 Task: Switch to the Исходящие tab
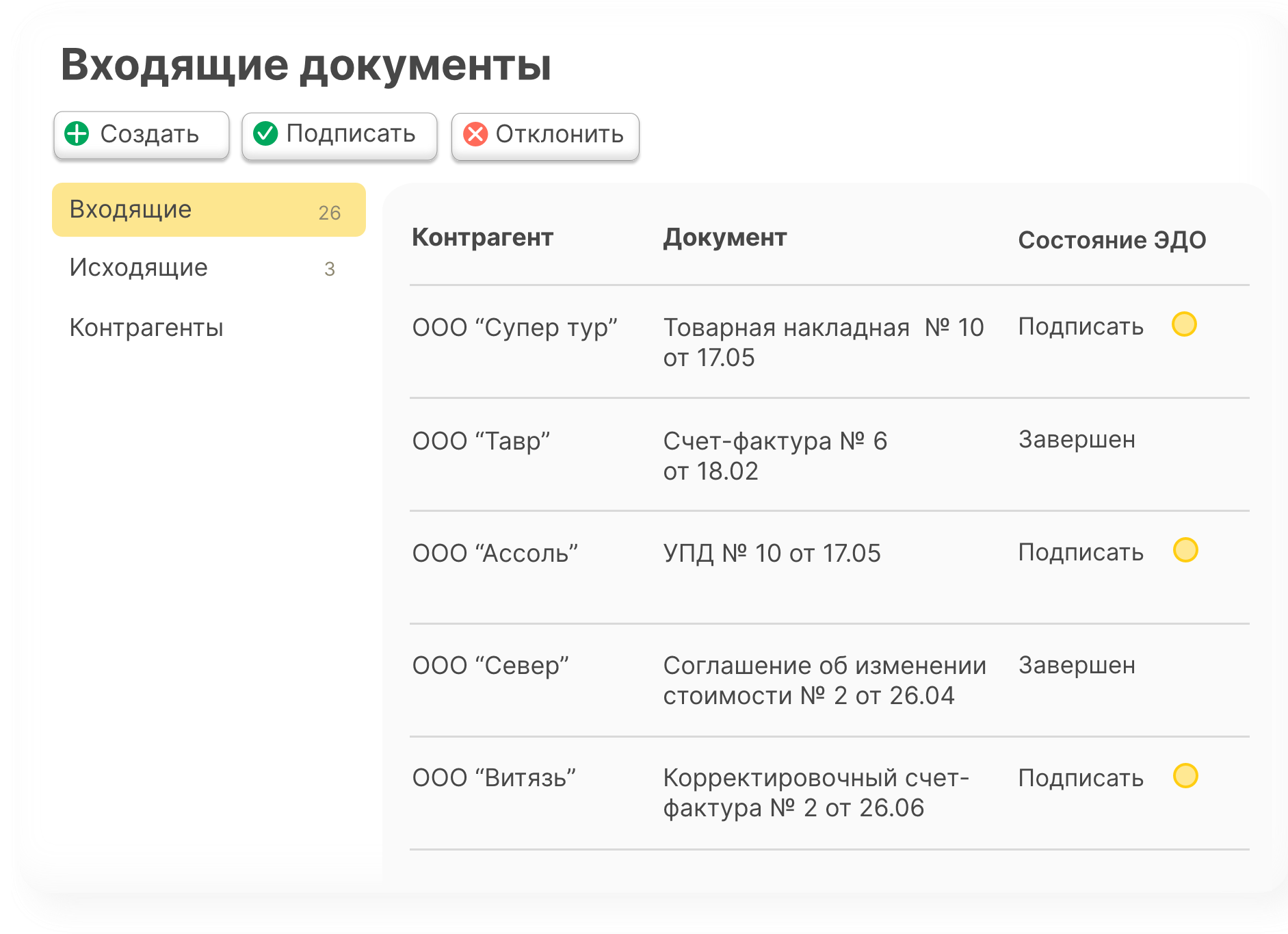tap(137, 268)
